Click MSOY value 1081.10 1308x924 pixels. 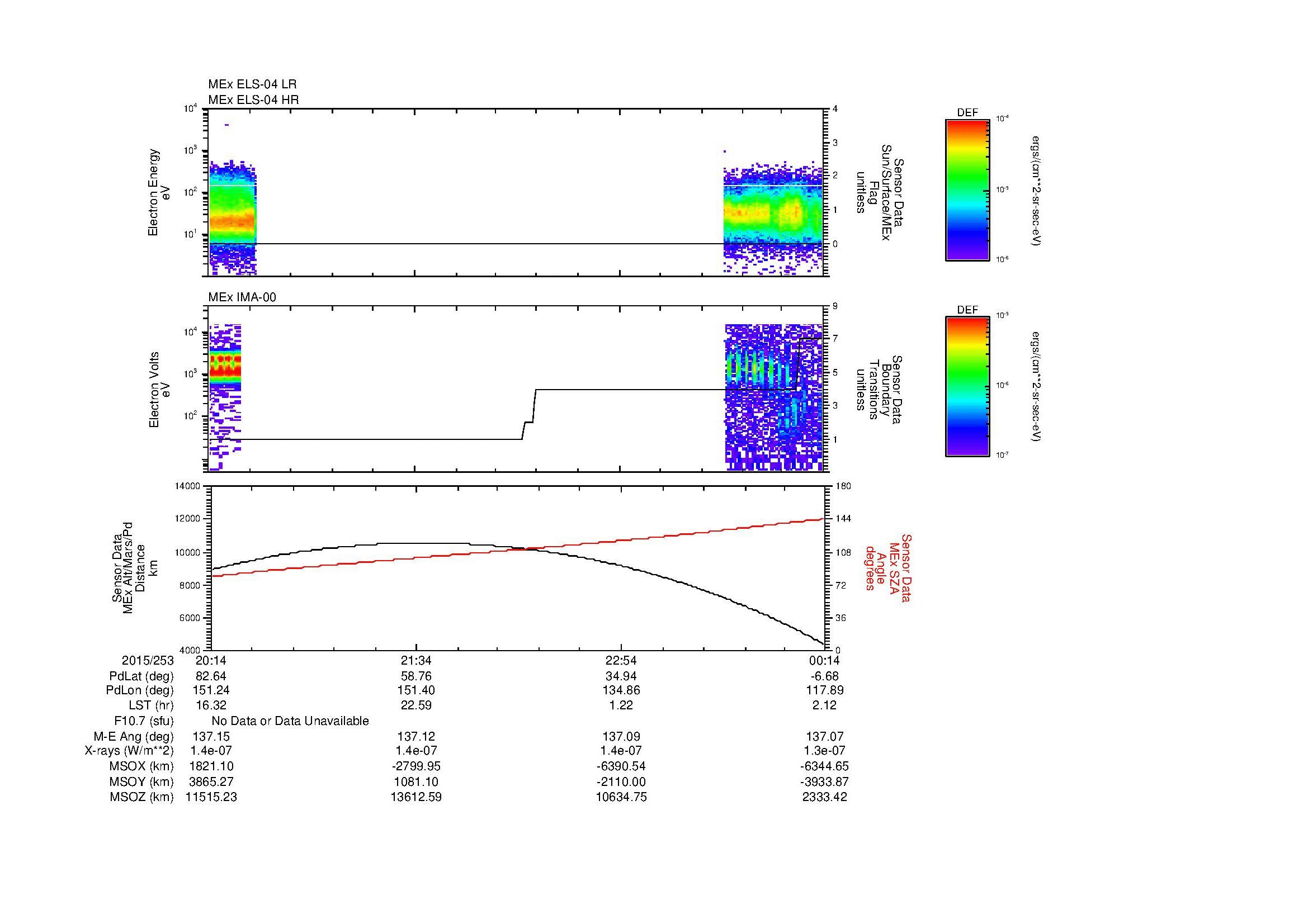(416, 781)
